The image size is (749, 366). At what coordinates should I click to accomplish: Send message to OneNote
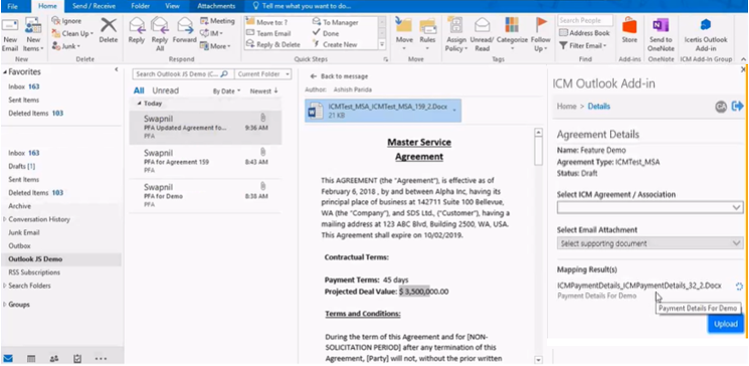point(660,34)
